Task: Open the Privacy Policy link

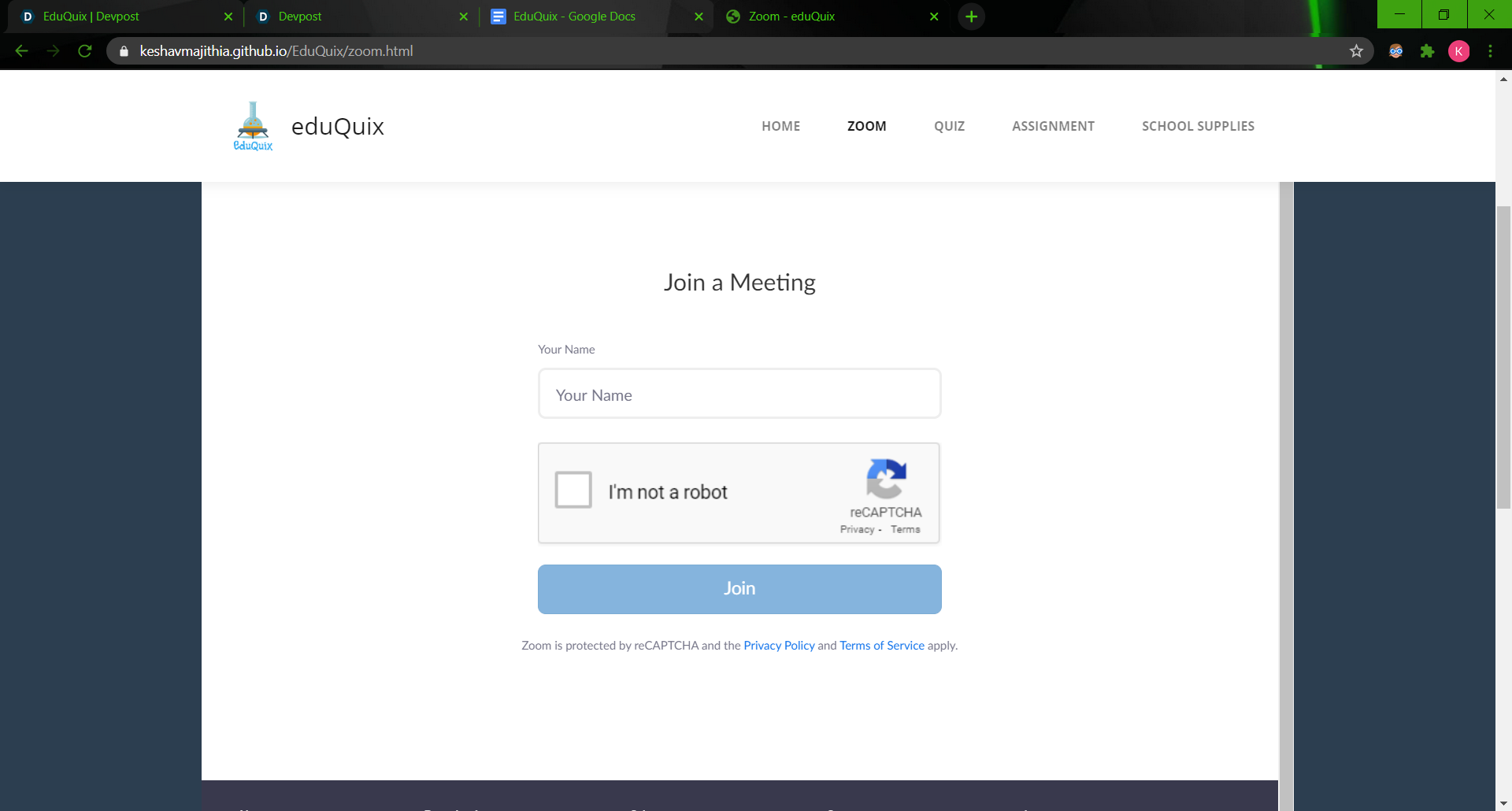Action: (x=779, y=646)
